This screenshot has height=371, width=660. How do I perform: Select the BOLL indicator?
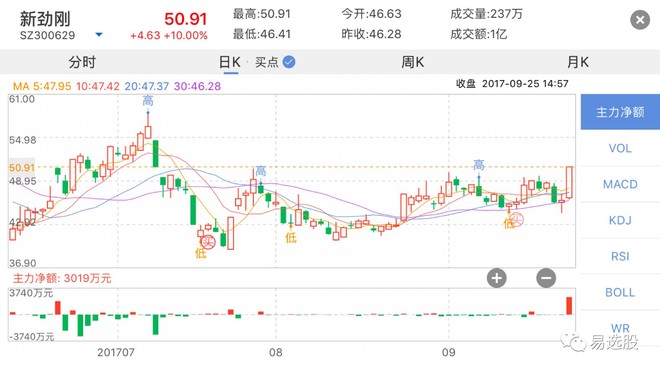[620, 292]
